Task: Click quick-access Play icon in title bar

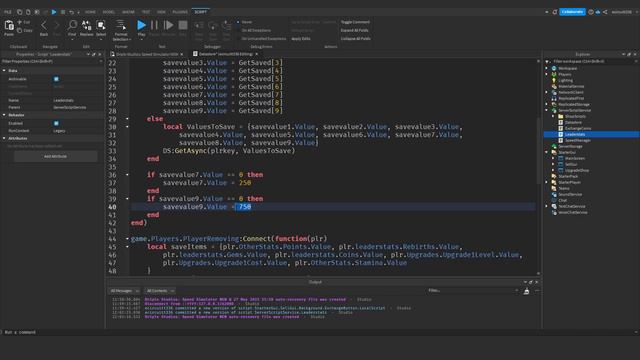Action: tap(54, 12)
